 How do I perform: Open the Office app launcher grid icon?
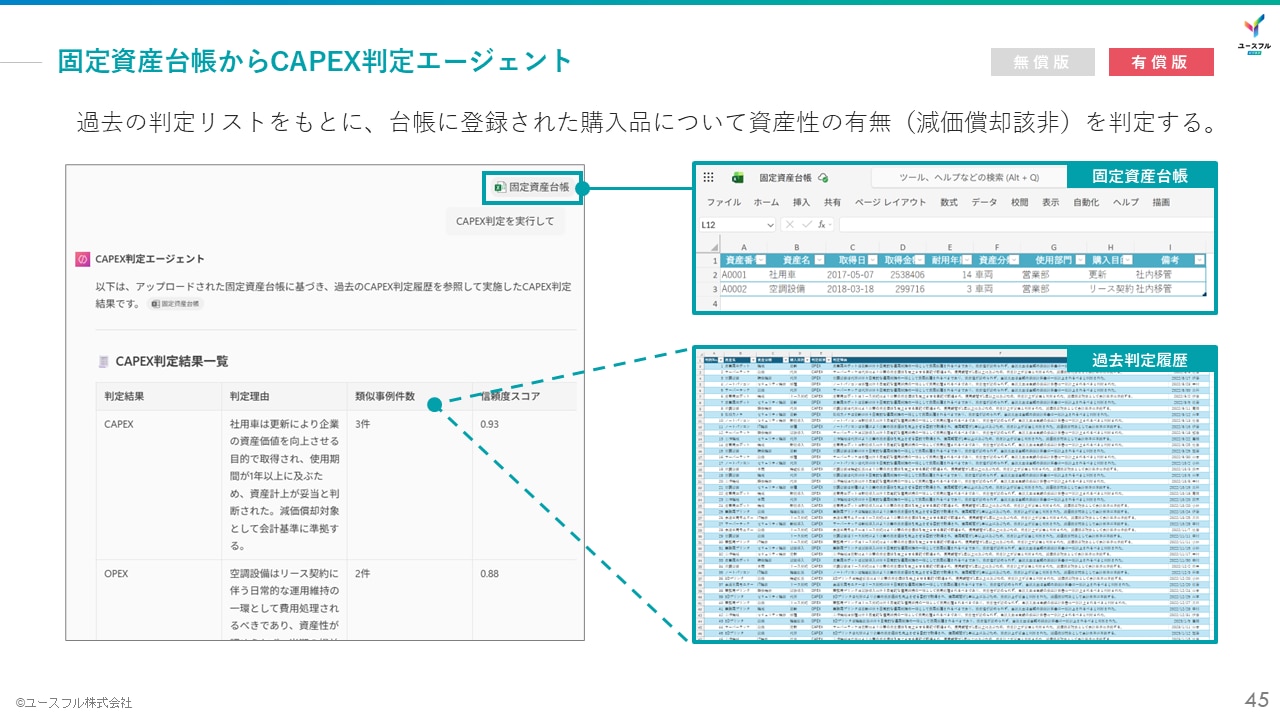click(709, 176)
